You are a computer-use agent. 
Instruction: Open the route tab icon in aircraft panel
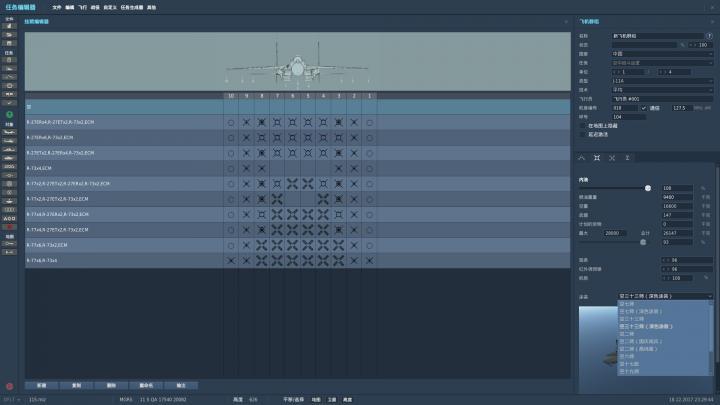[x=582, y=158]
